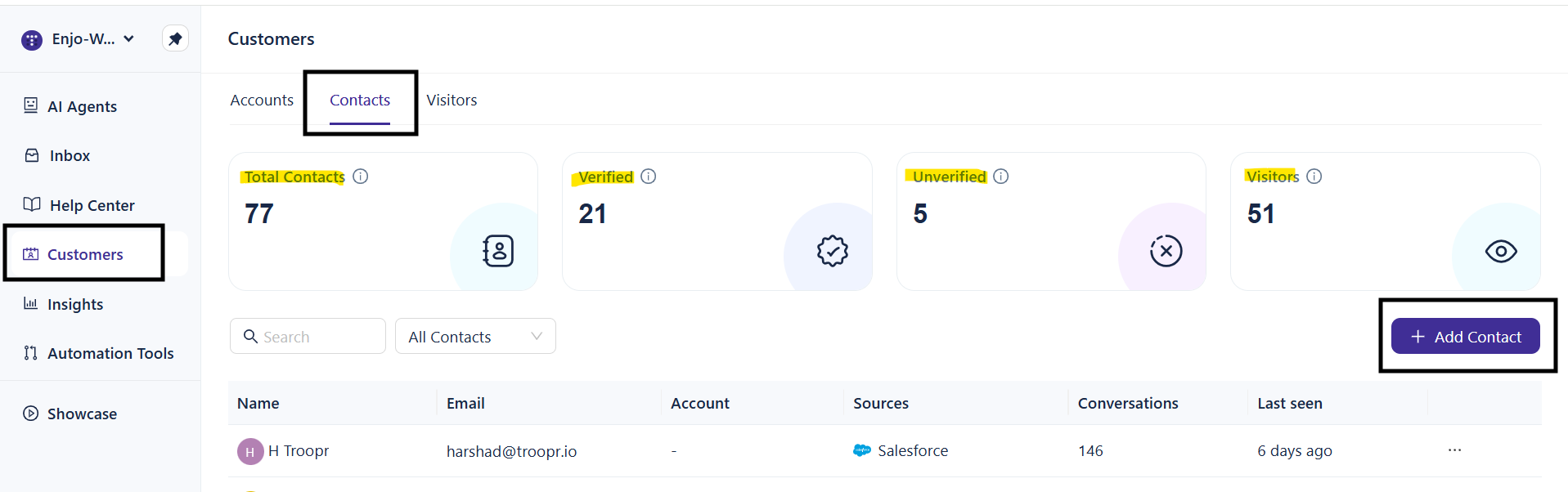Click the AI Agents sidebar icon
This screenshot has height=492, width=1568.
point(31,105)
